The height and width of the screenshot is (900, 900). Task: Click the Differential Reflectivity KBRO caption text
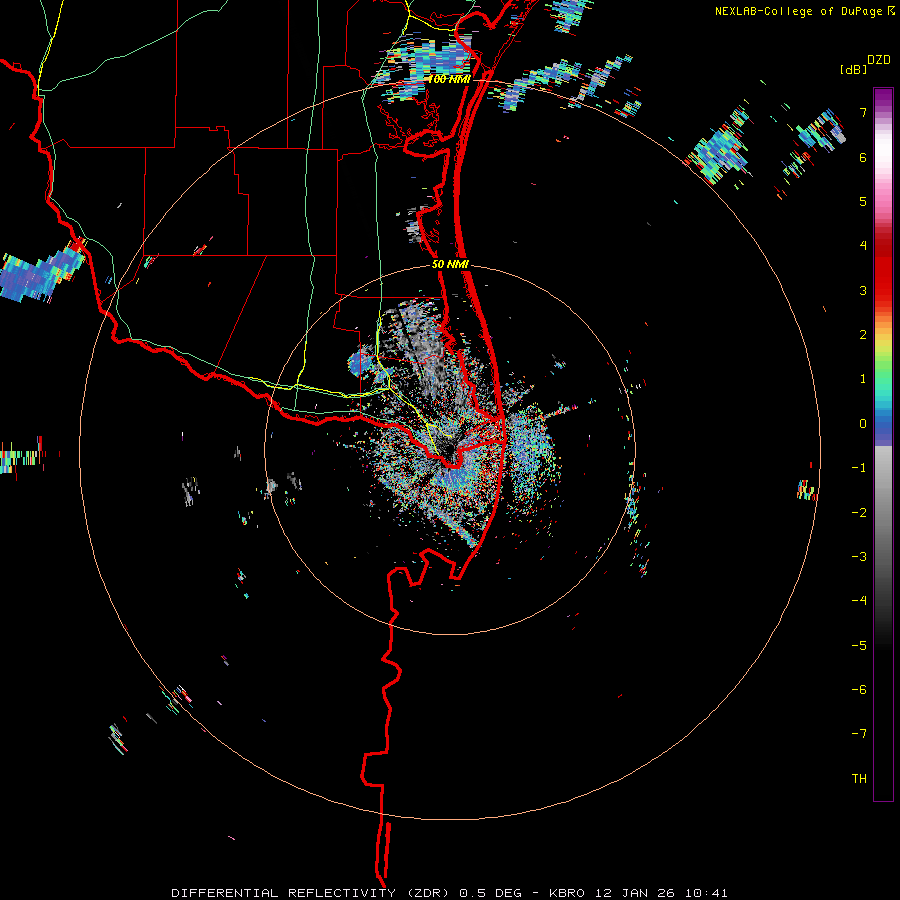pyautogui.click(x=449, y=893)
